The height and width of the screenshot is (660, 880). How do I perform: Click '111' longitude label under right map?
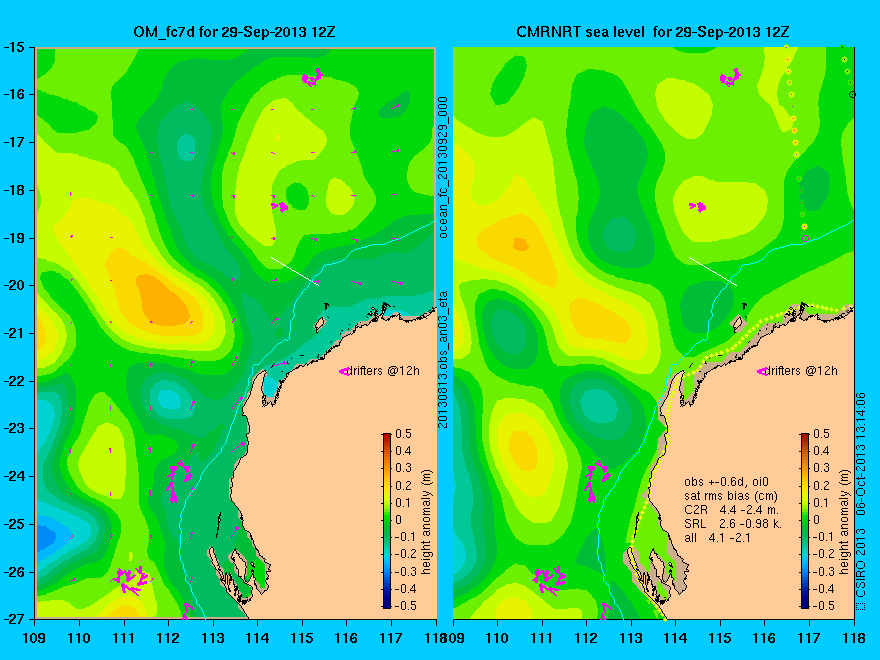point(542,638)
